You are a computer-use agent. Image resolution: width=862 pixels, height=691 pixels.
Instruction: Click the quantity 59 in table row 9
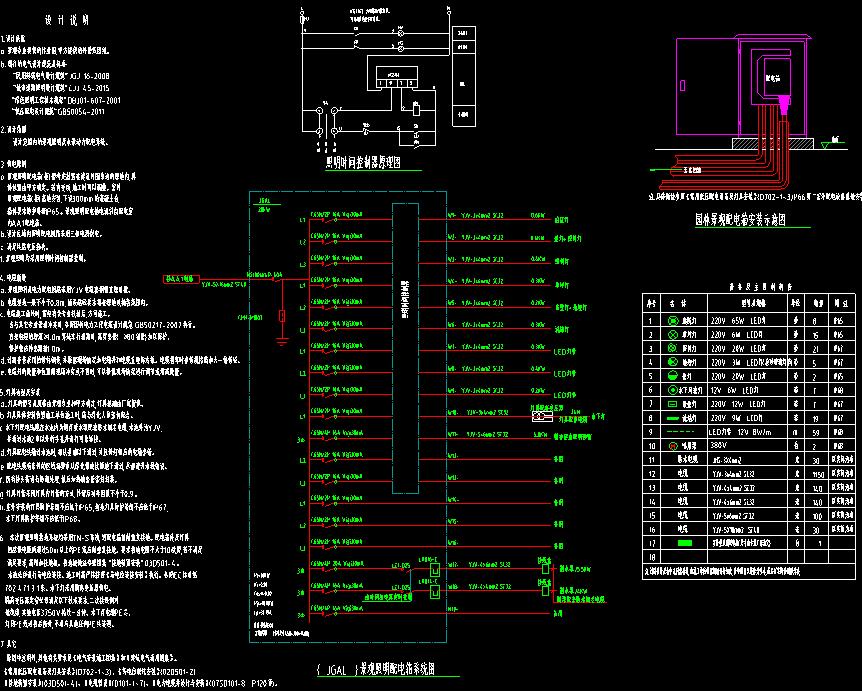tap(816, 433)
